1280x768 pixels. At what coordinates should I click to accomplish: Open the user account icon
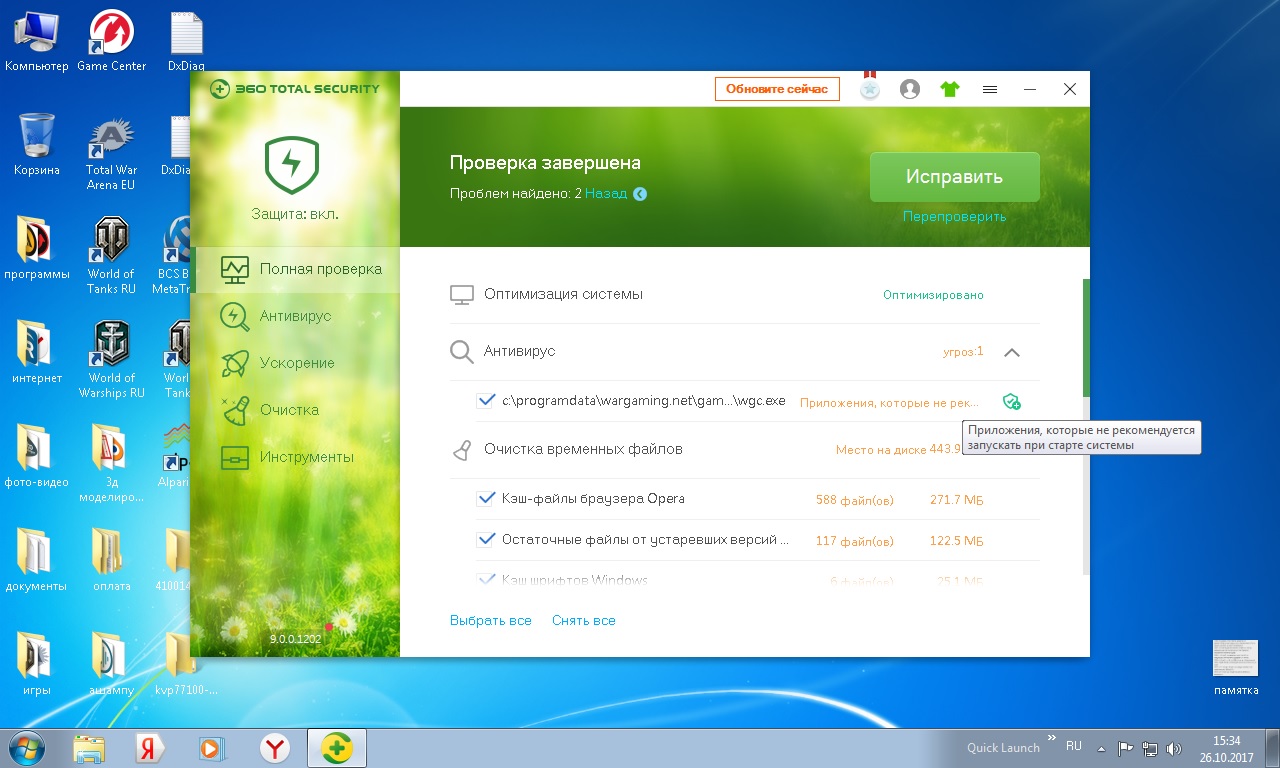(910, 89)
